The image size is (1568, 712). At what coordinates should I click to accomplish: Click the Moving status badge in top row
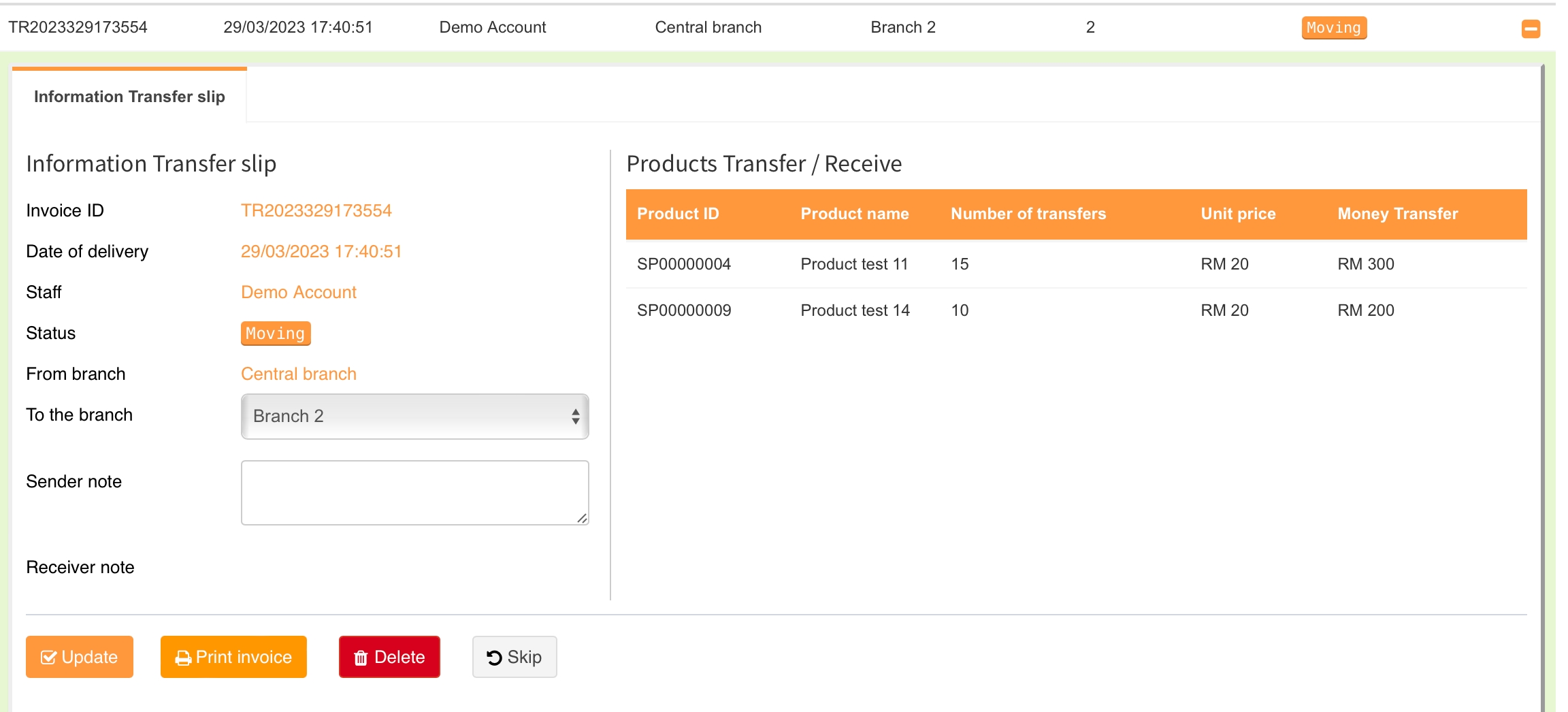coord(1333,28)
